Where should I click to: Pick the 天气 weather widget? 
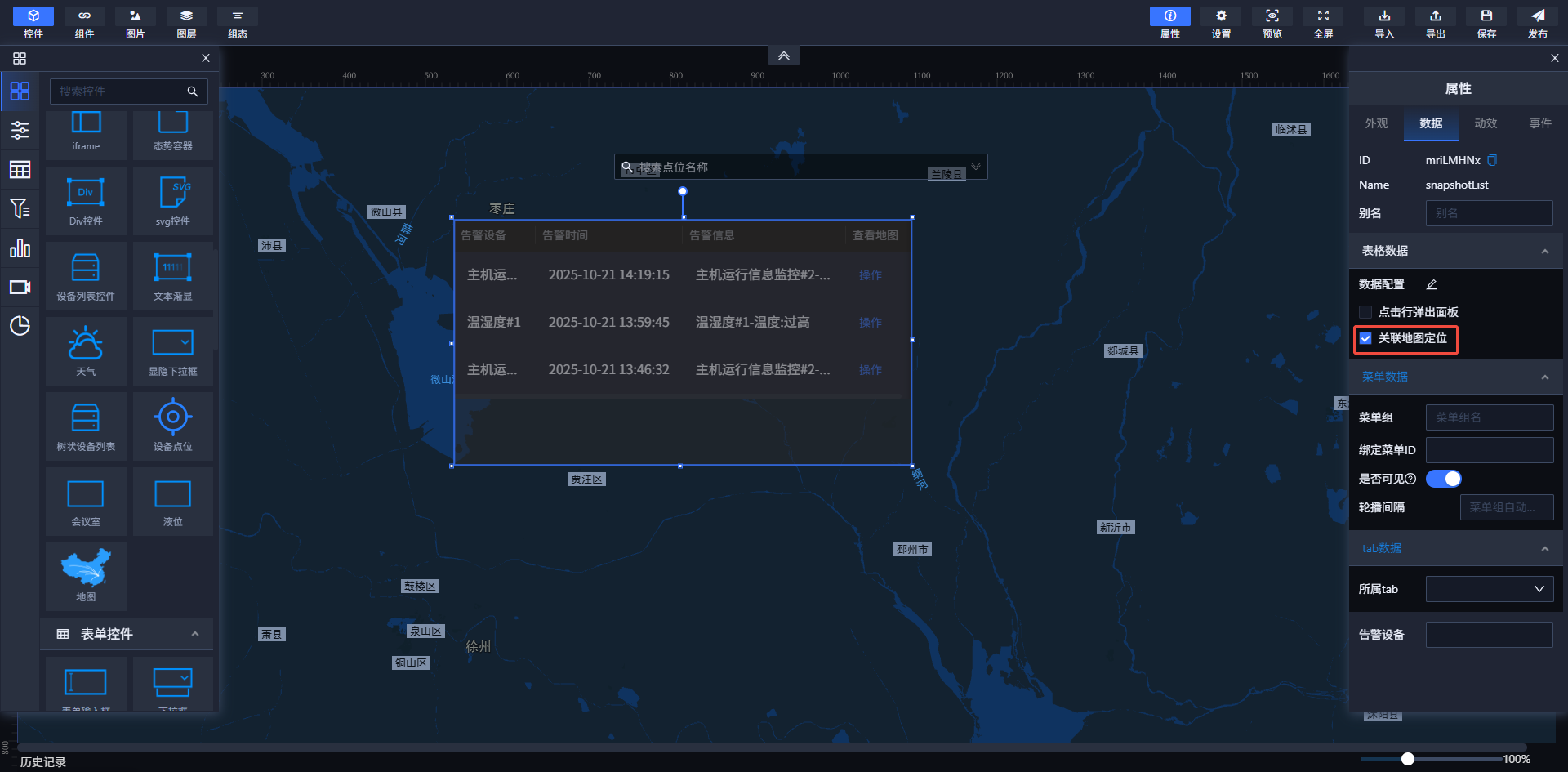tap(86, 351)
